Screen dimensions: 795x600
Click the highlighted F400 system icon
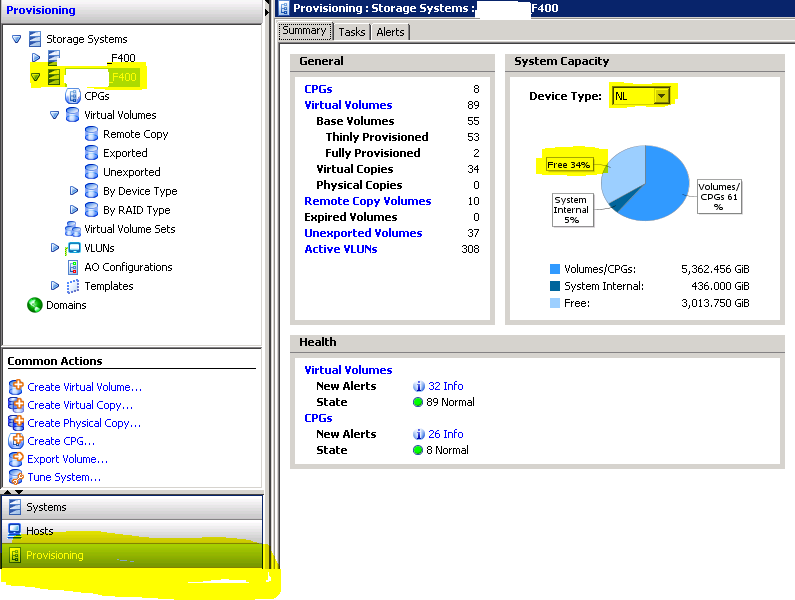54,77
